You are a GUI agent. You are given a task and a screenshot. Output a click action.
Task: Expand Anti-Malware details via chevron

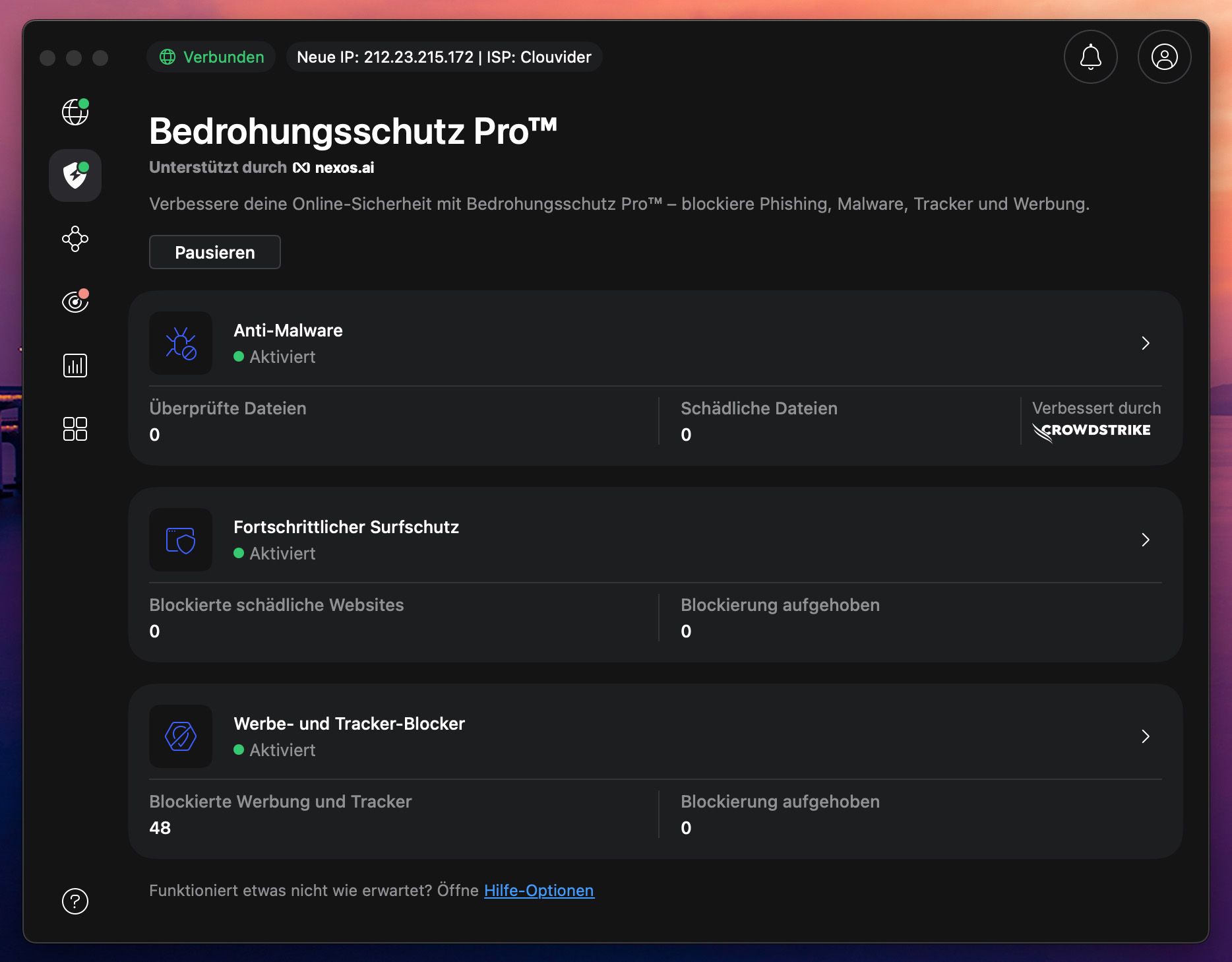[1146, 343]
